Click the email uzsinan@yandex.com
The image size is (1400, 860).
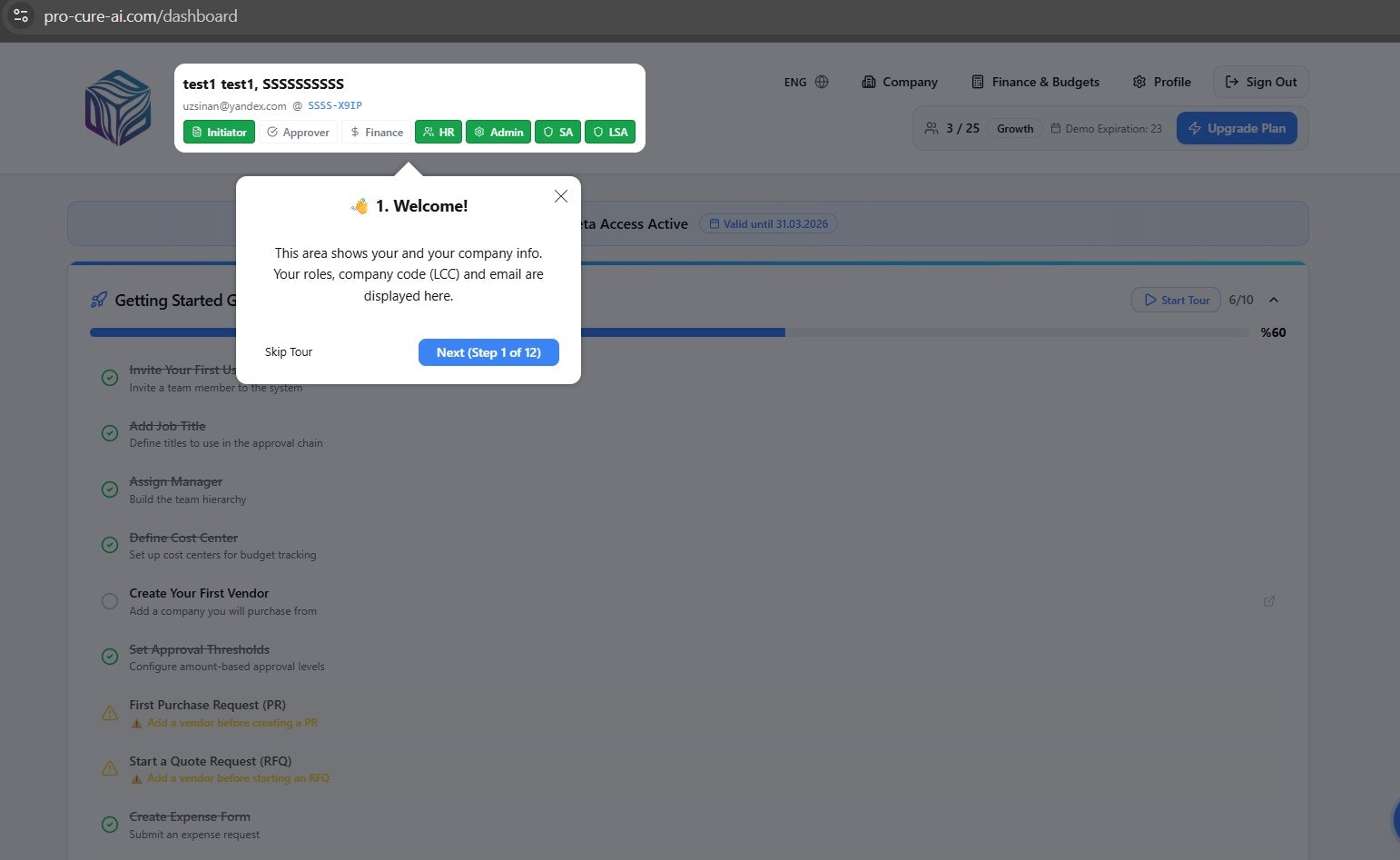234,106
